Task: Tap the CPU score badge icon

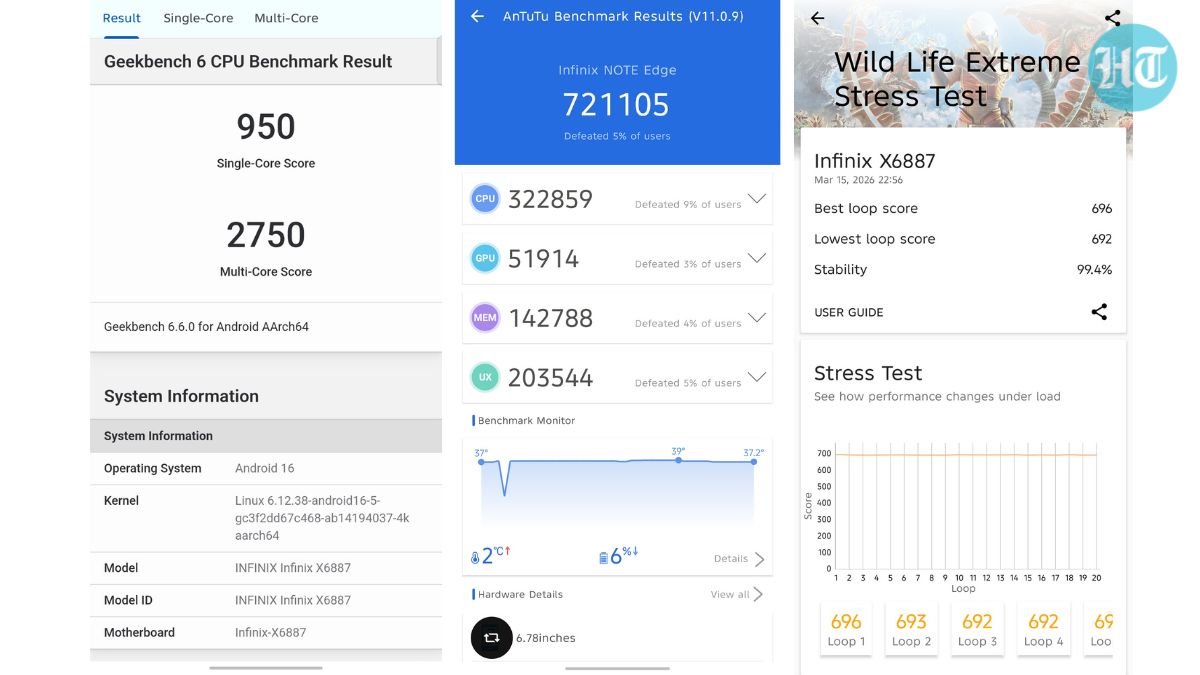Action: [485, 199]
